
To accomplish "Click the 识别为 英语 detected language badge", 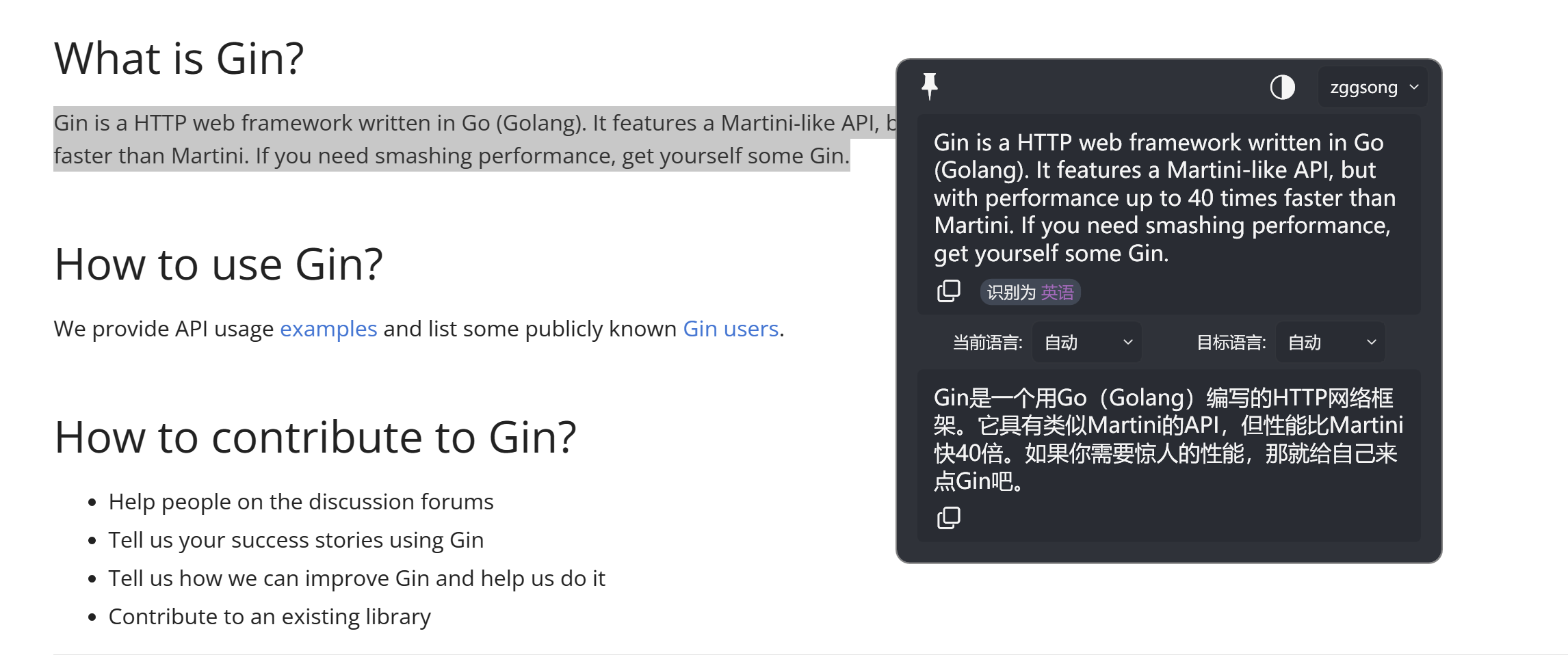I will click(x=1030, y=293).
